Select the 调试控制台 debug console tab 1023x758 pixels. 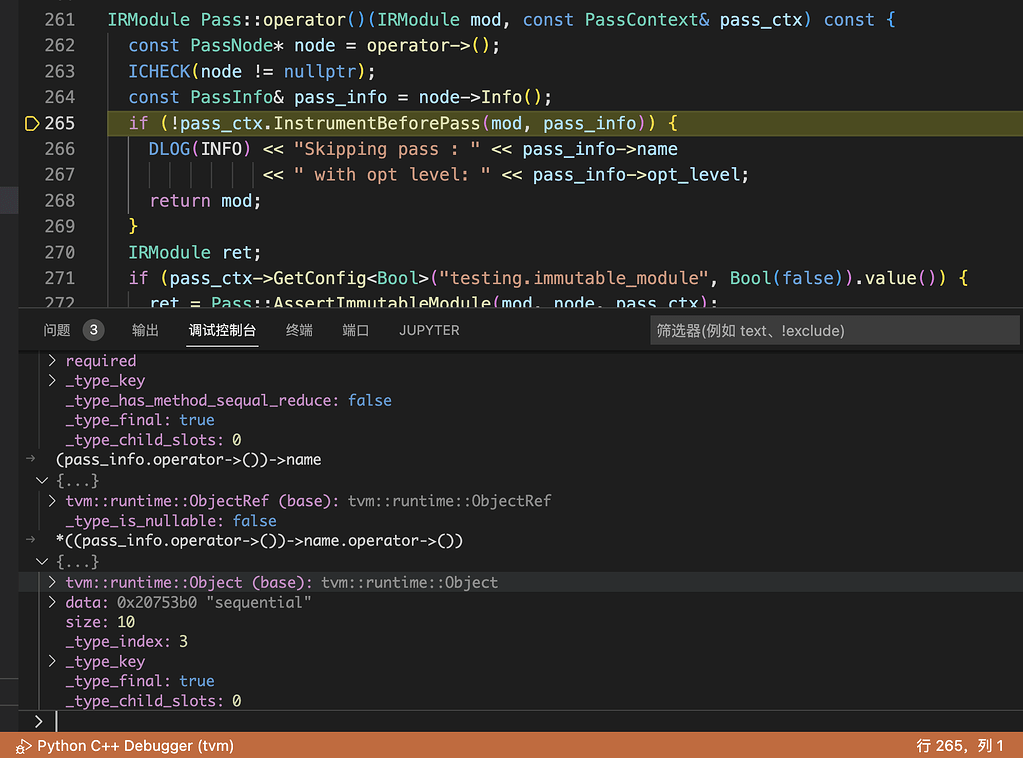click(x=222, y=330)
